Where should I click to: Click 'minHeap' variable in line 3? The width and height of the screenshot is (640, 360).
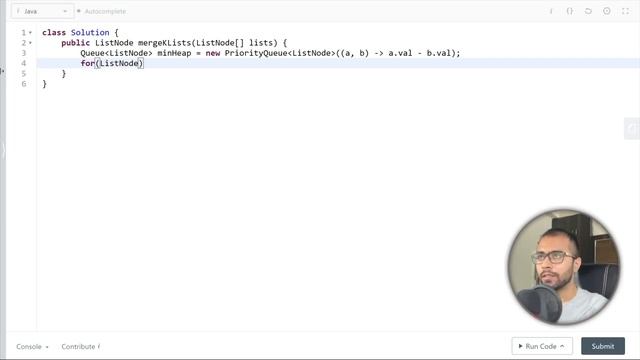tap(174, 53)
